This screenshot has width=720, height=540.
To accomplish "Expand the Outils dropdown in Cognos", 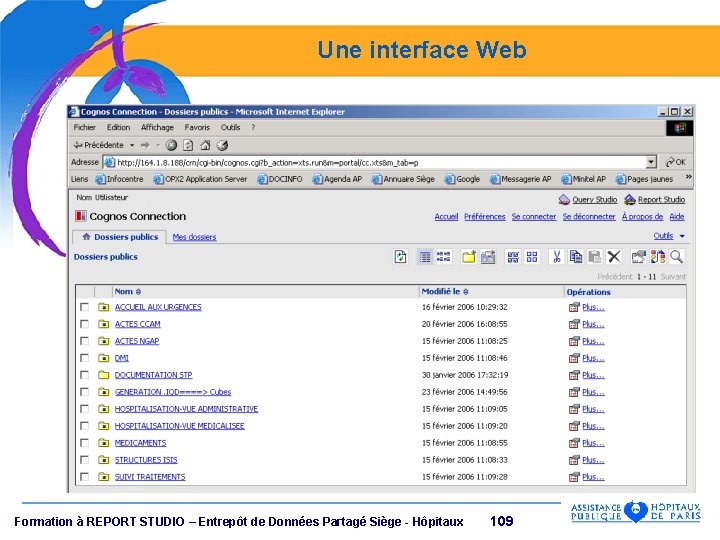I will pos(682,236).
